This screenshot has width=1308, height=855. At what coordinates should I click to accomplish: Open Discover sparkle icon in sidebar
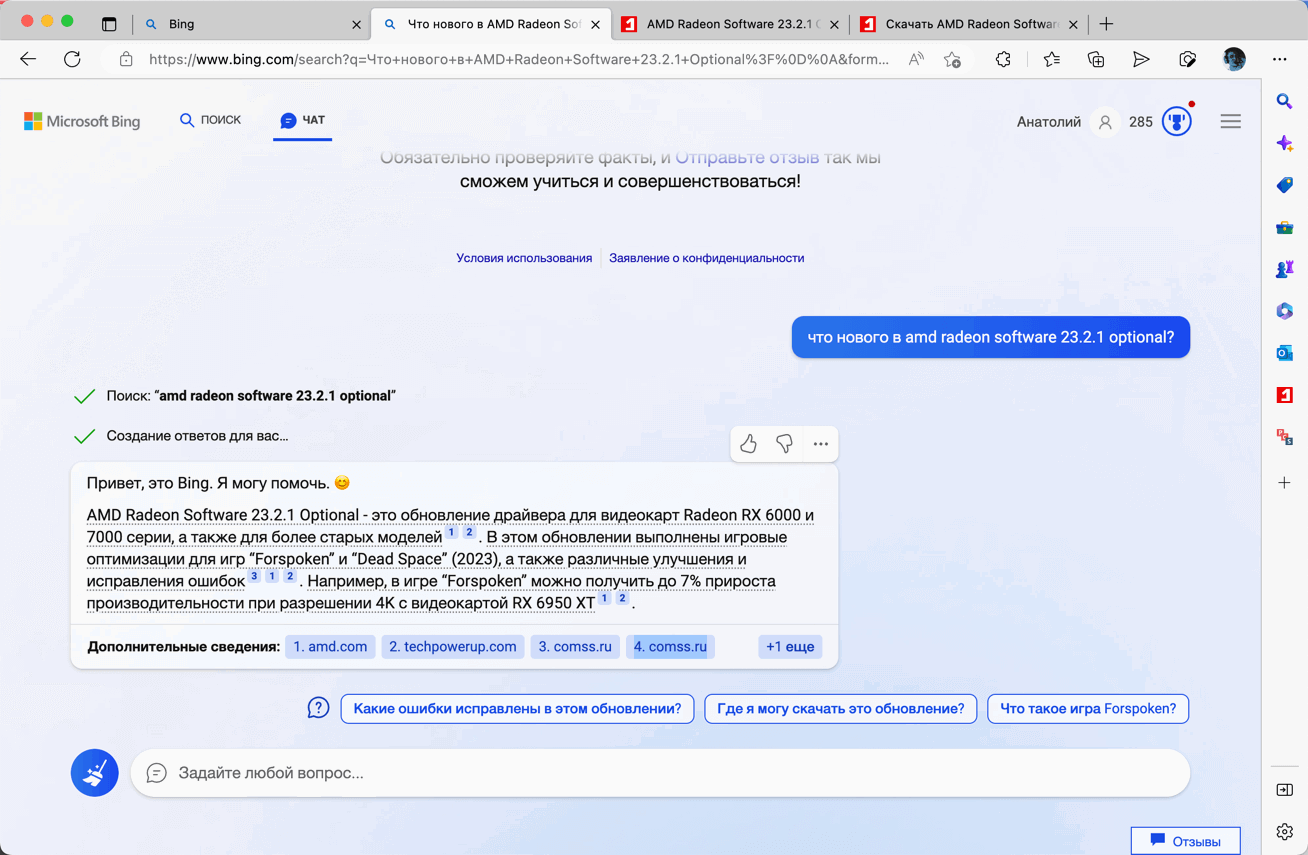(x=1285, y=143)
